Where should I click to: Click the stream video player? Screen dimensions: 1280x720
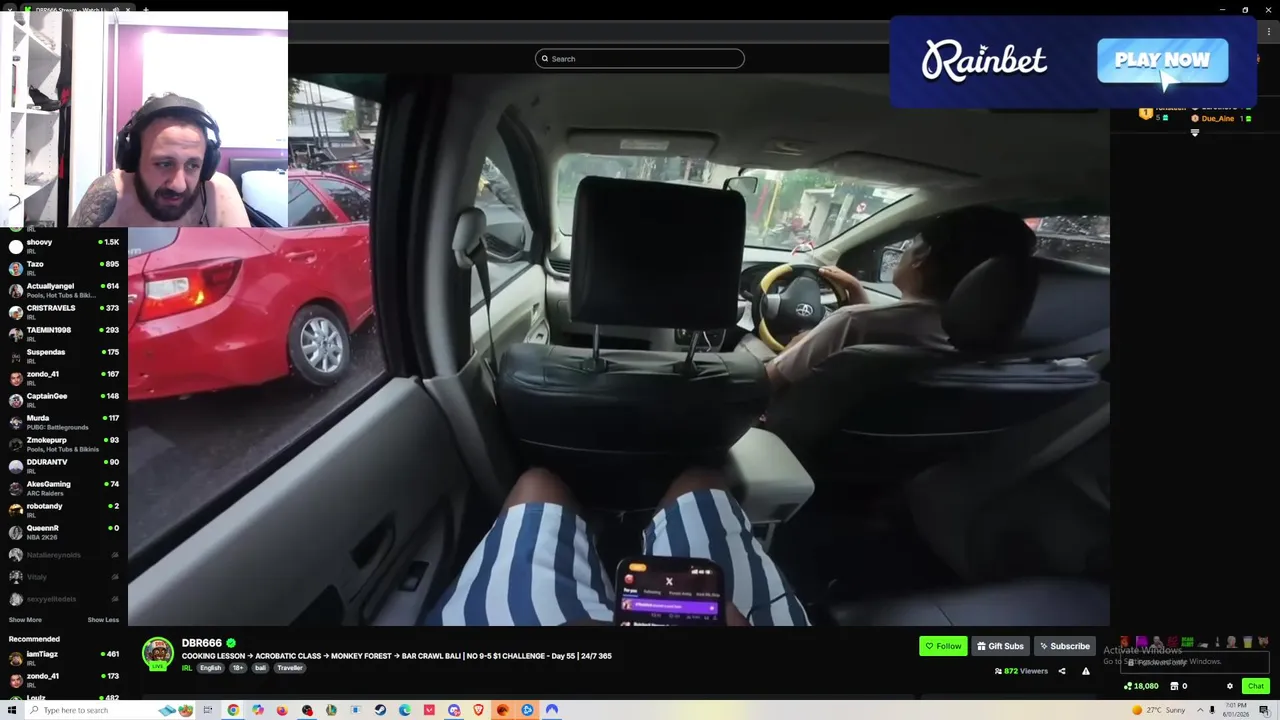(619, 350)
